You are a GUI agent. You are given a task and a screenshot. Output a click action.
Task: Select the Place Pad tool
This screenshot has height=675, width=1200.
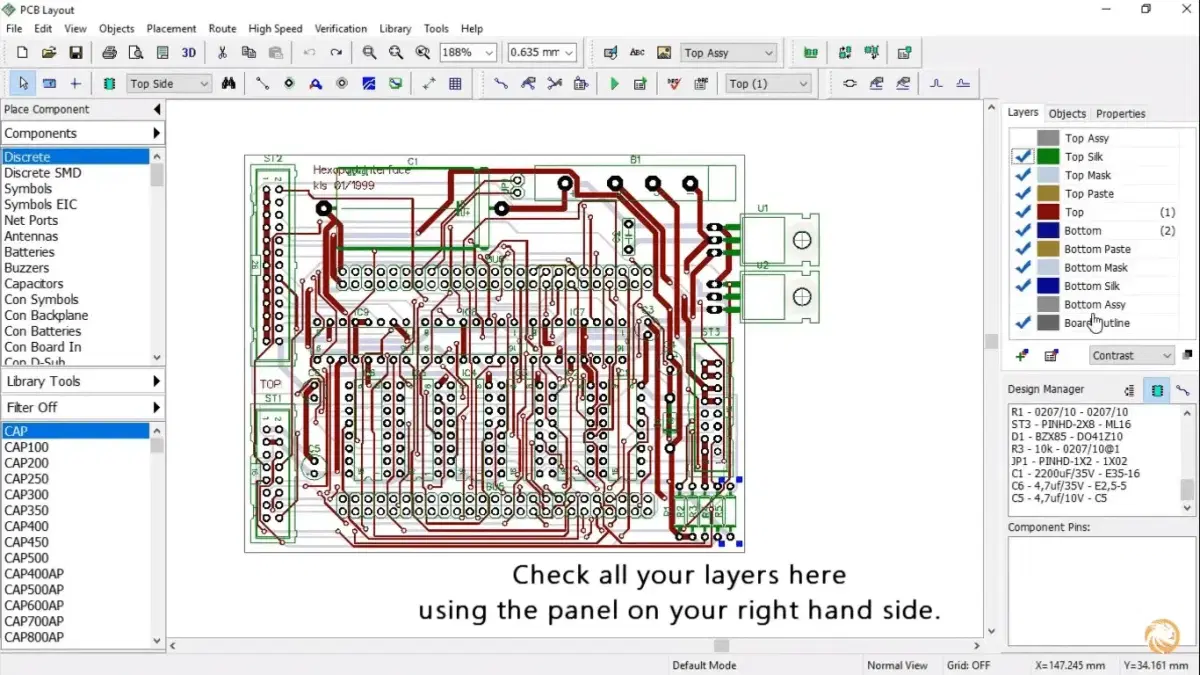click(x=289, y=84)
